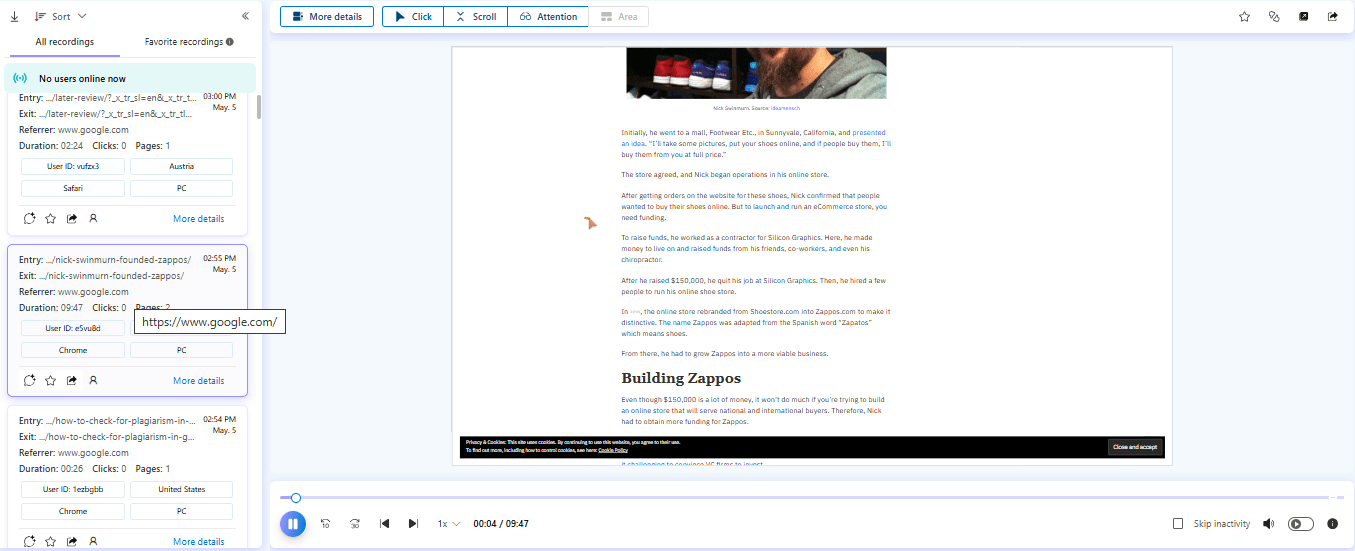Click the top-right star favorite icon
Image resolution: width=1355 pixels, height=551 pixels.
click(x=1245, y=17)
